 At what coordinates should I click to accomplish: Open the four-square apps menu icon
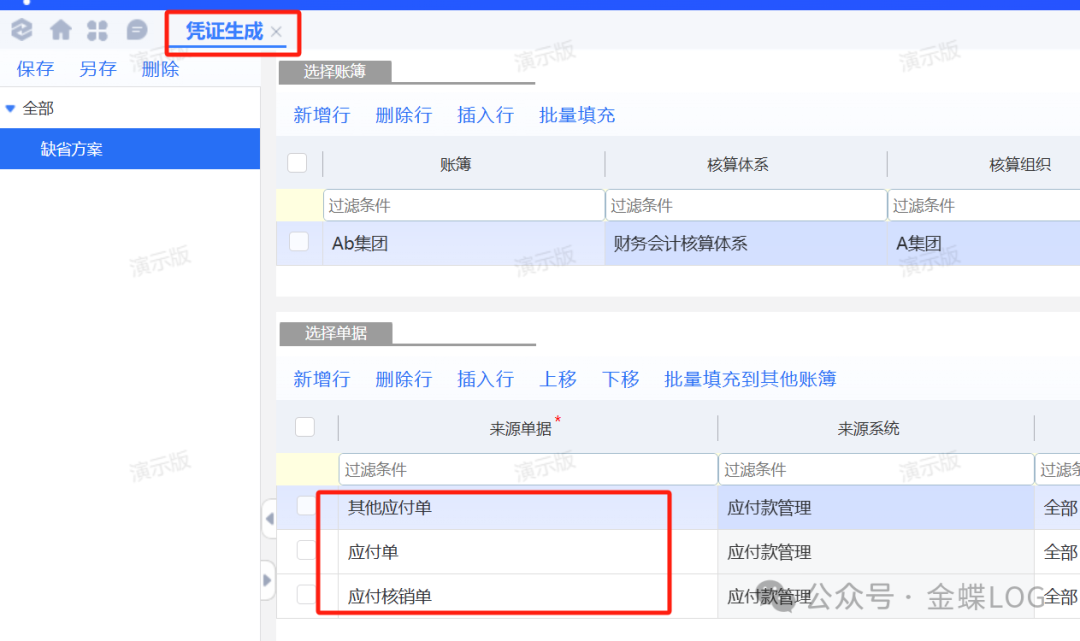tap(97, 31)
